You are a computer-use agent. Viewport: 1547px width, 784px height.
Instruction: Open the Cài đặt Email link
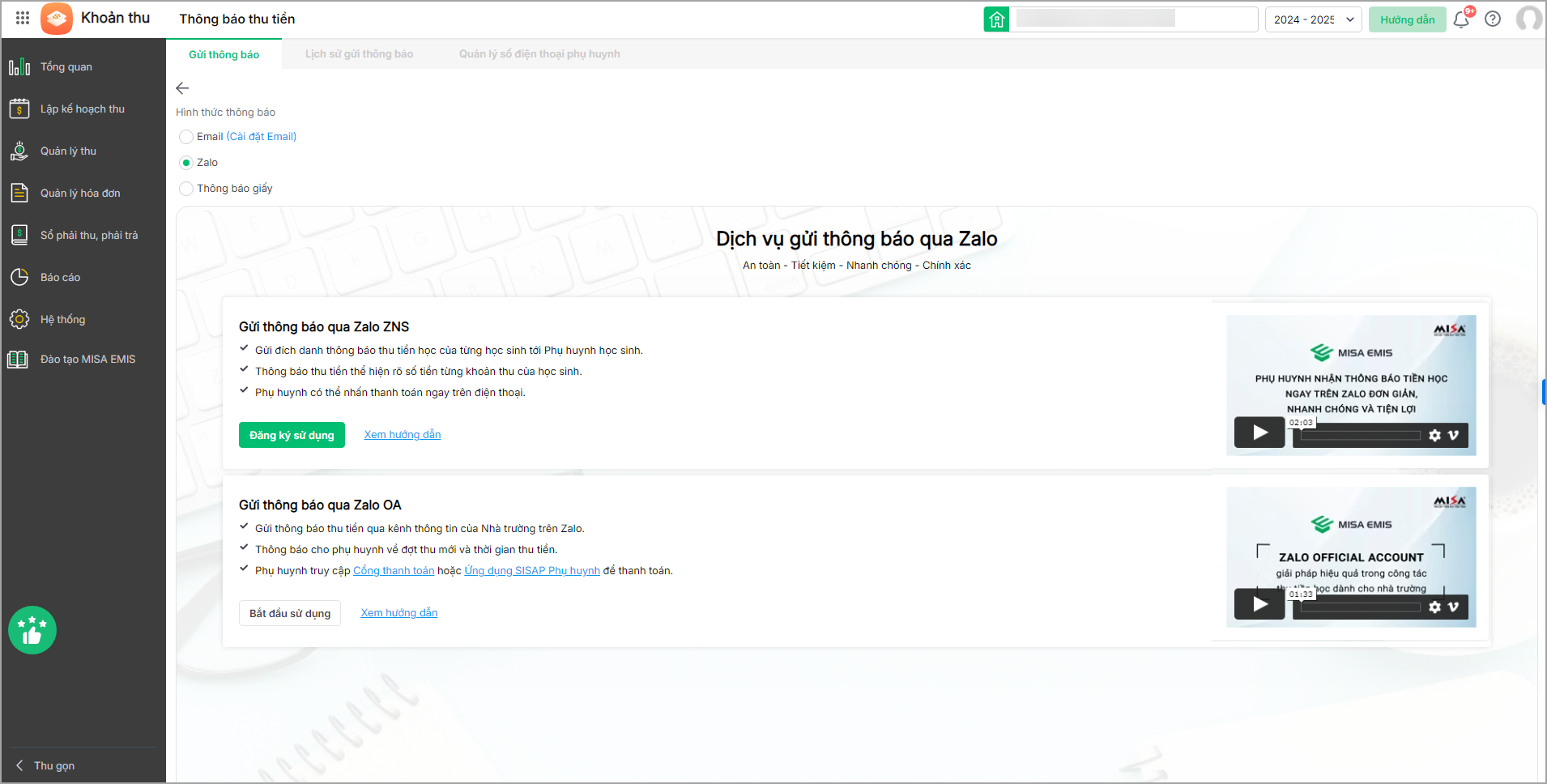(x=262, y=137)
